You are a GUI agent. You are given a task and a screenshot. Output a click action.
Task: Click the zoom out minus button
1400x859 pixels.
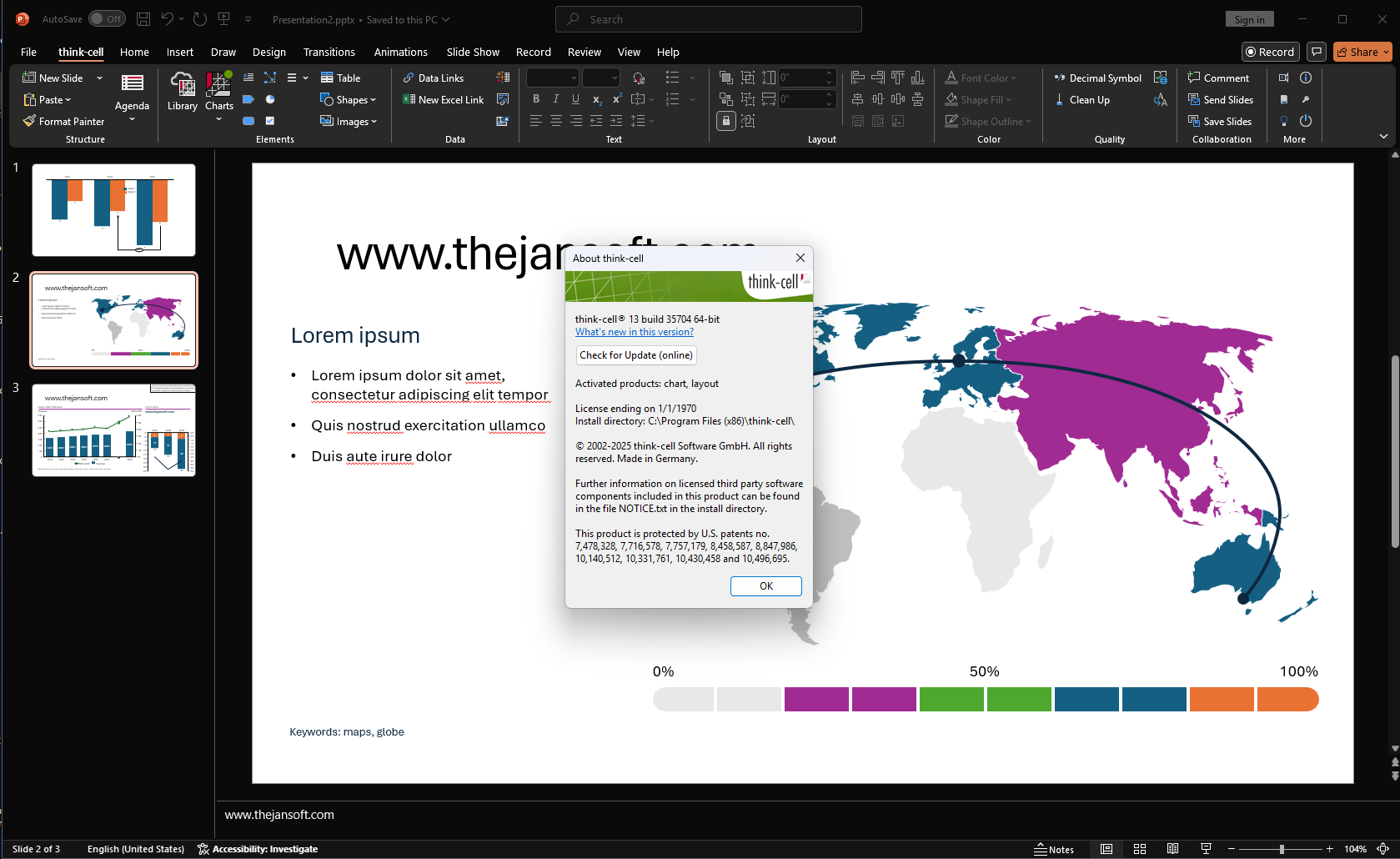pos(1232,849)
